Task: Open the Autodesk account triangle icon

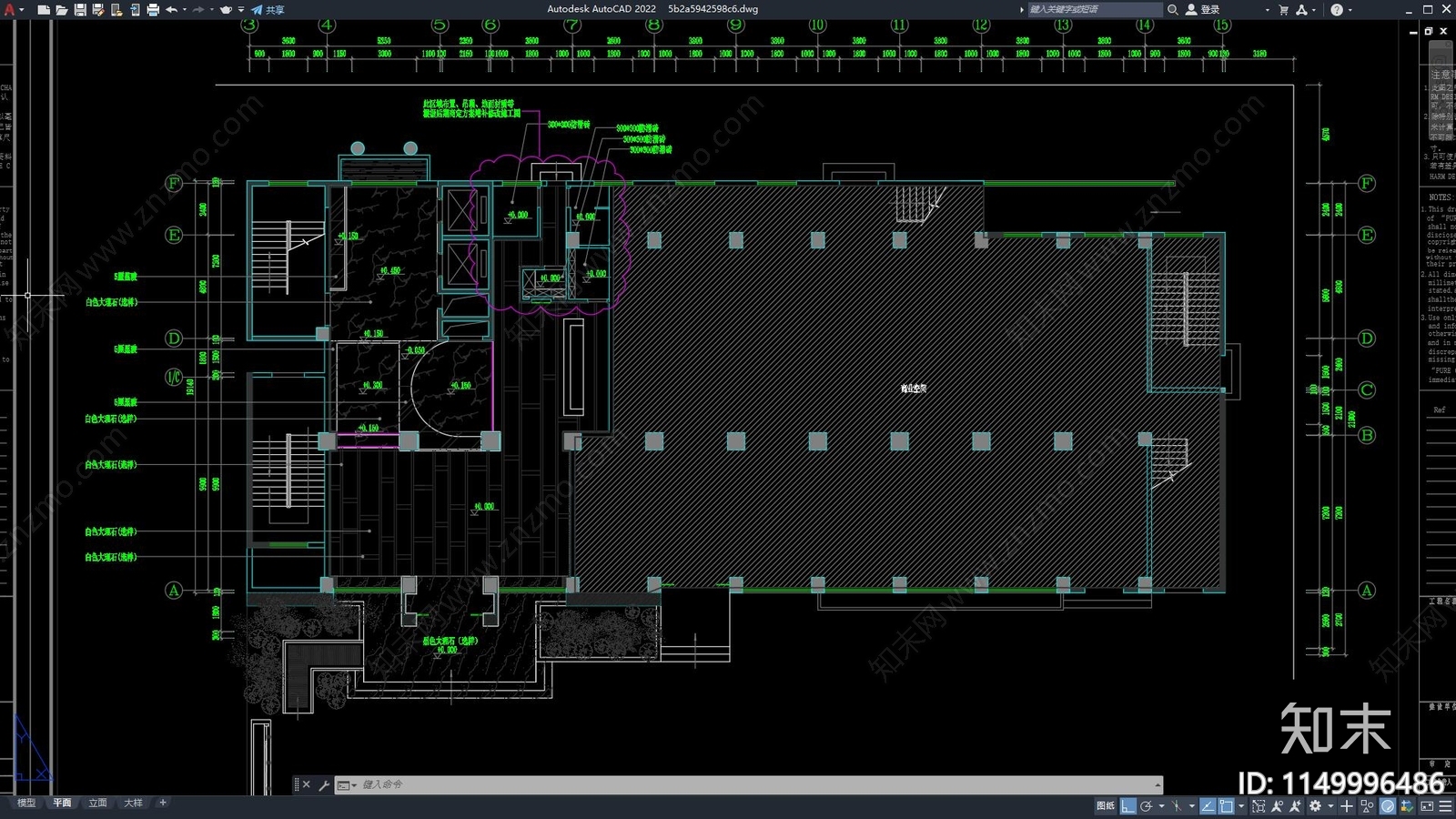Action: (x=1302, y=9)
